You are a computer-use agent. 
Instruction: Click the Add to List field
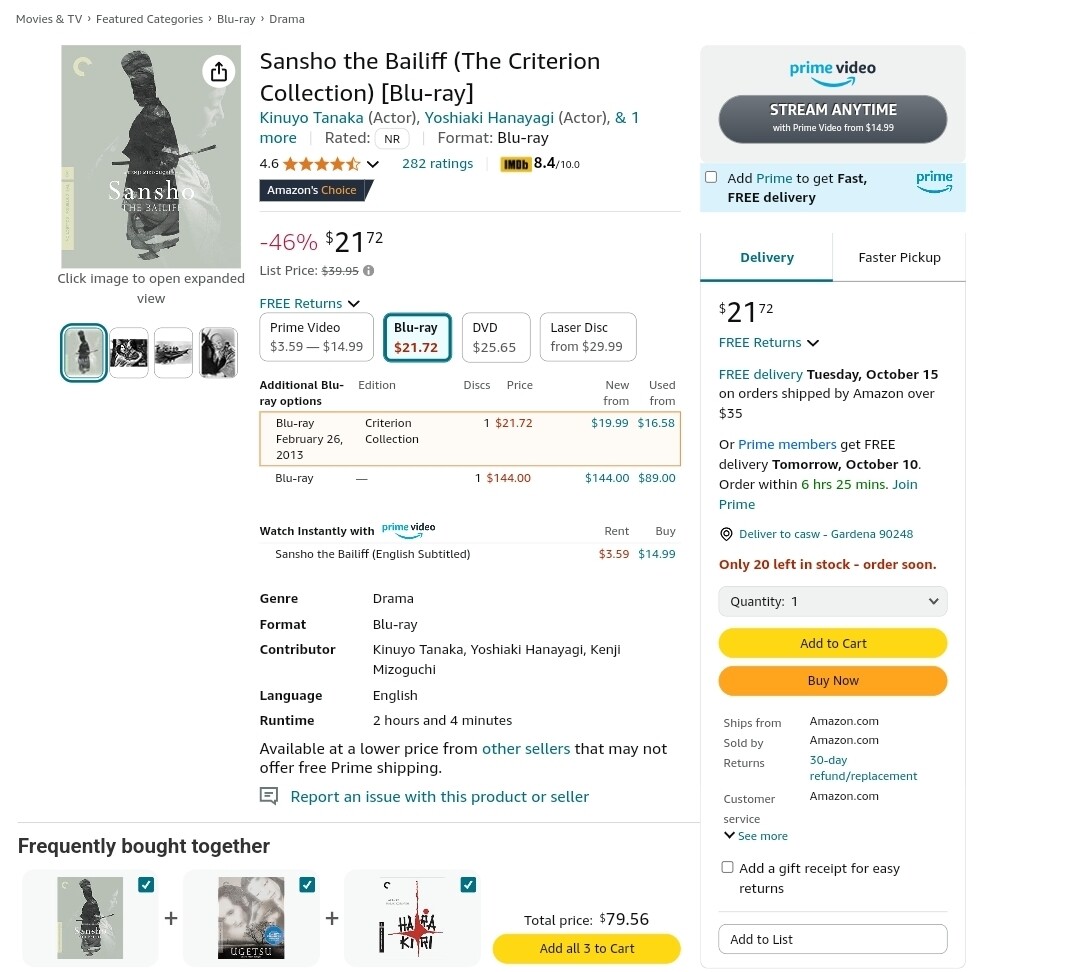pyautogui.click(x=832, y=939)
